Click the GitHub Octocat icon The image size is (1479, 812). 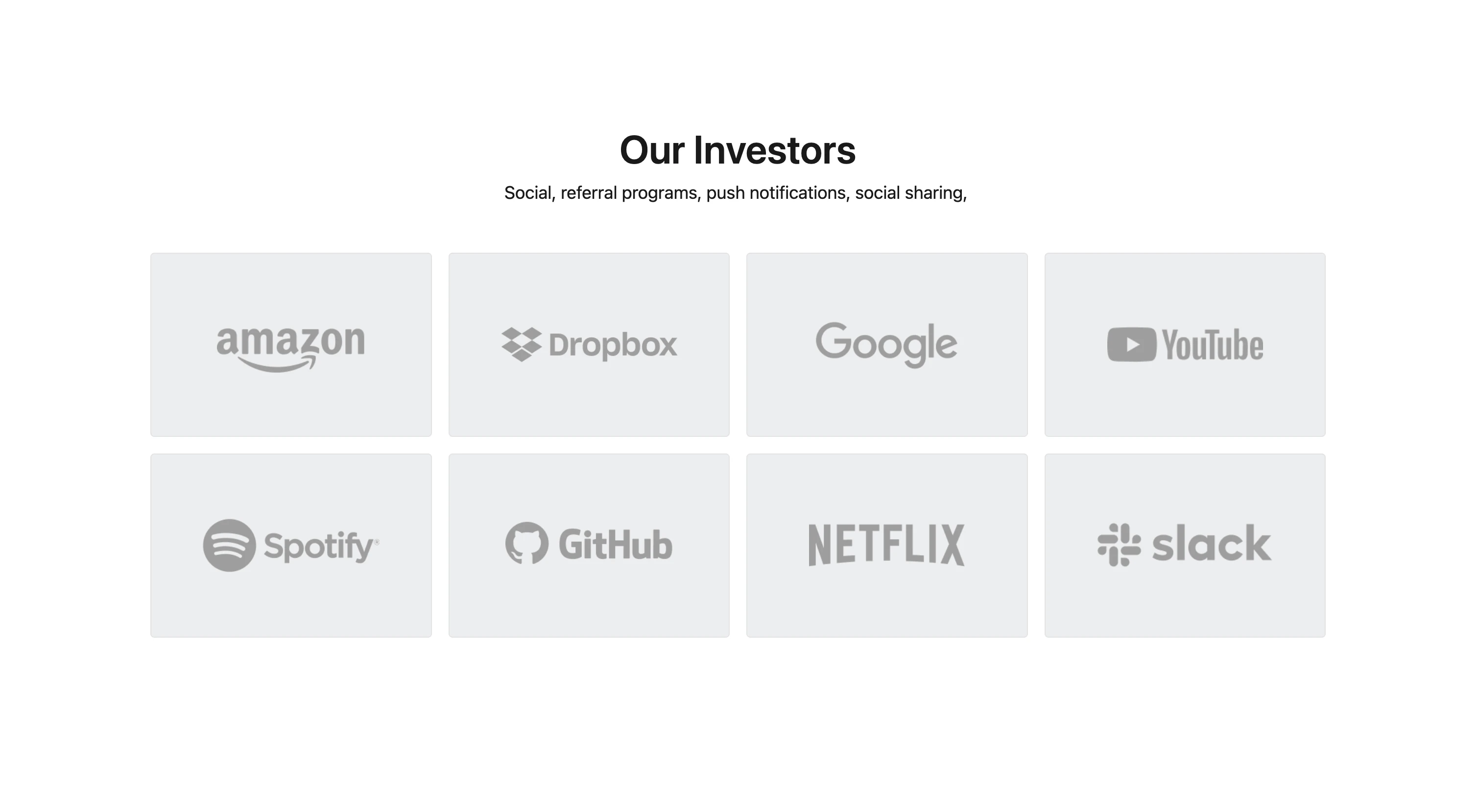pyautogui.click(x=526, y=543)
